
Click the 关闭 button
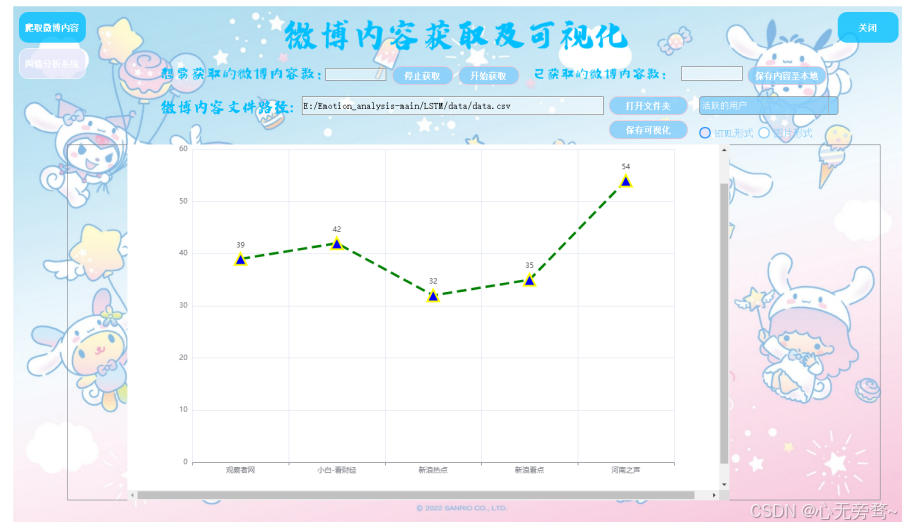tap(867, 28)
